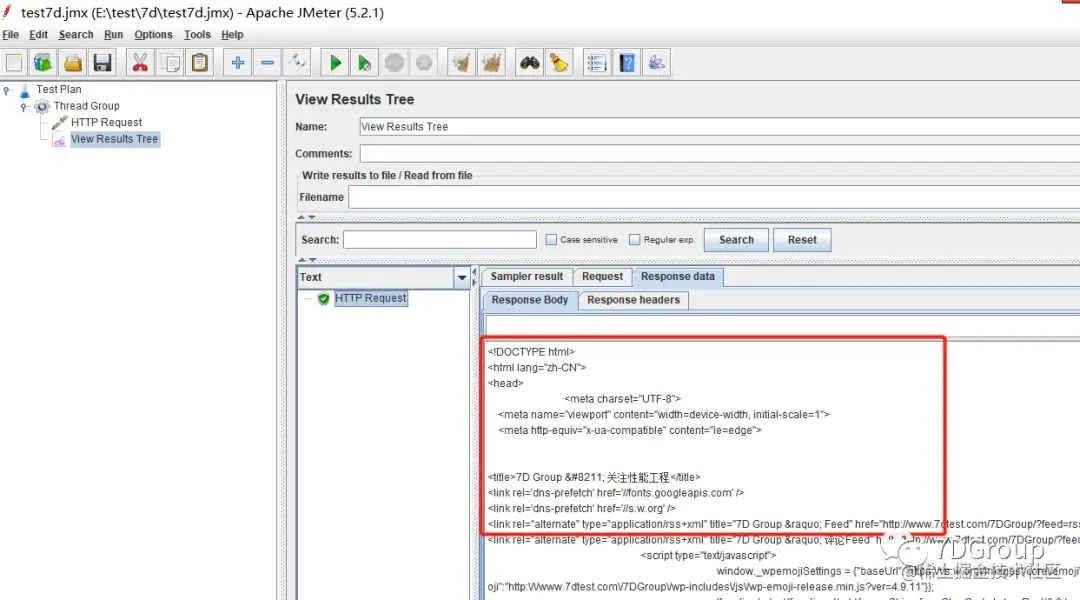Viewport: 1080px width, 600px height.
Task: Click the Copy icon in toolbar
Action: pos(170,63)
